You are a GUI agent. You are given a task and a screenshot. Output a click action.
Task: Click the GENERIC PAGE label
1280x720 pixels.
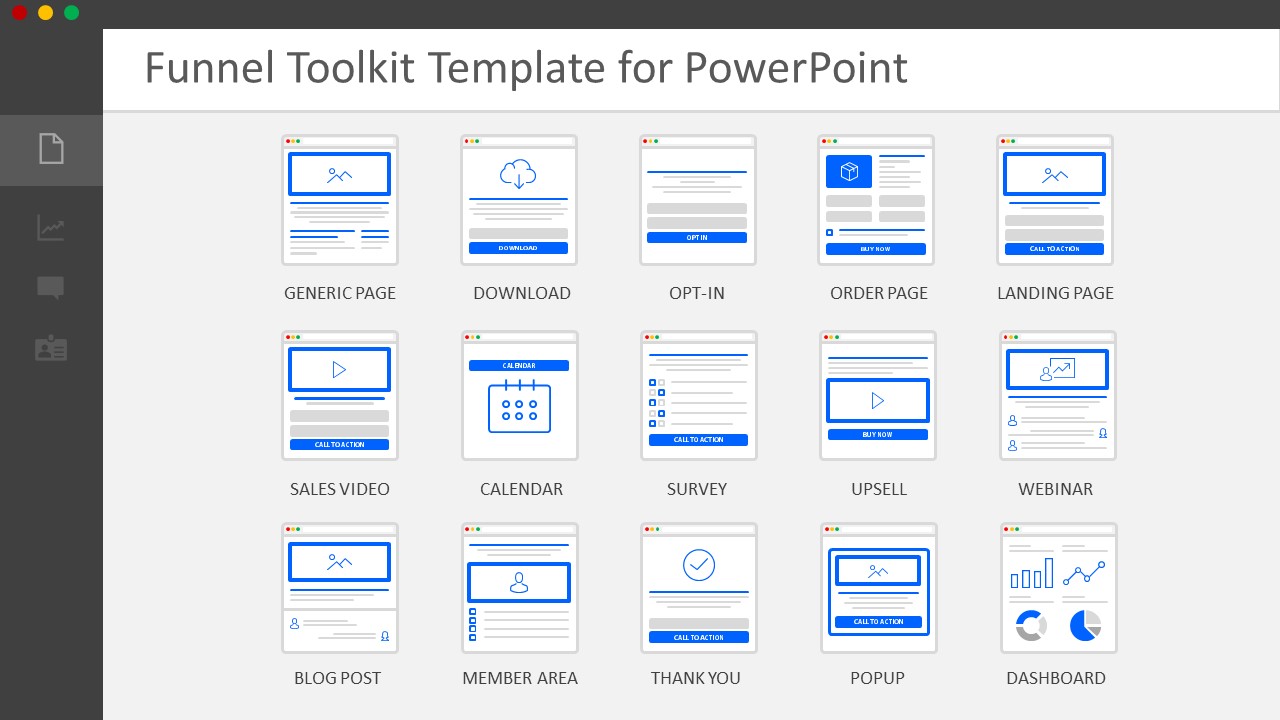(340, 293)
